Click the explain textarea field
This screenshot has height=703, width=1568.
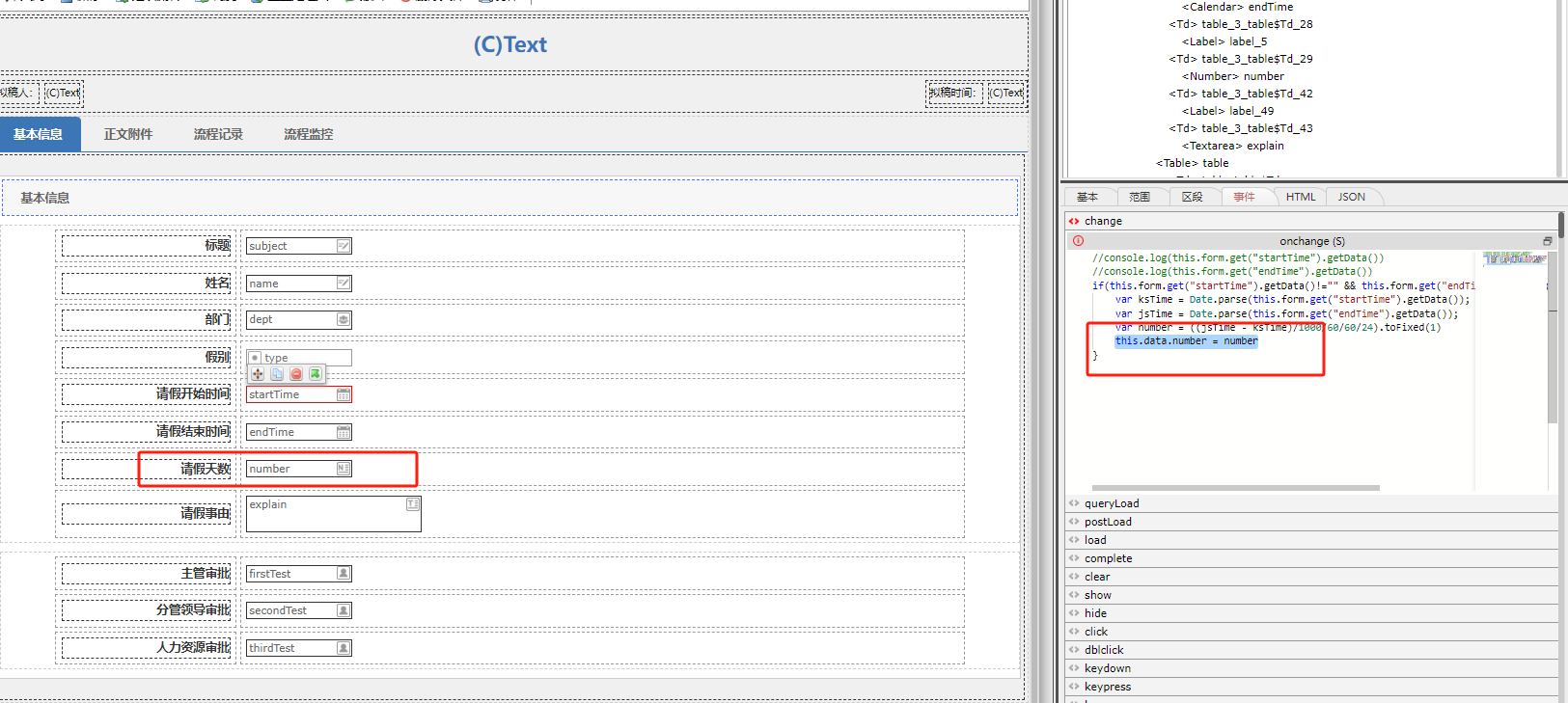click(x=334, y=514)
